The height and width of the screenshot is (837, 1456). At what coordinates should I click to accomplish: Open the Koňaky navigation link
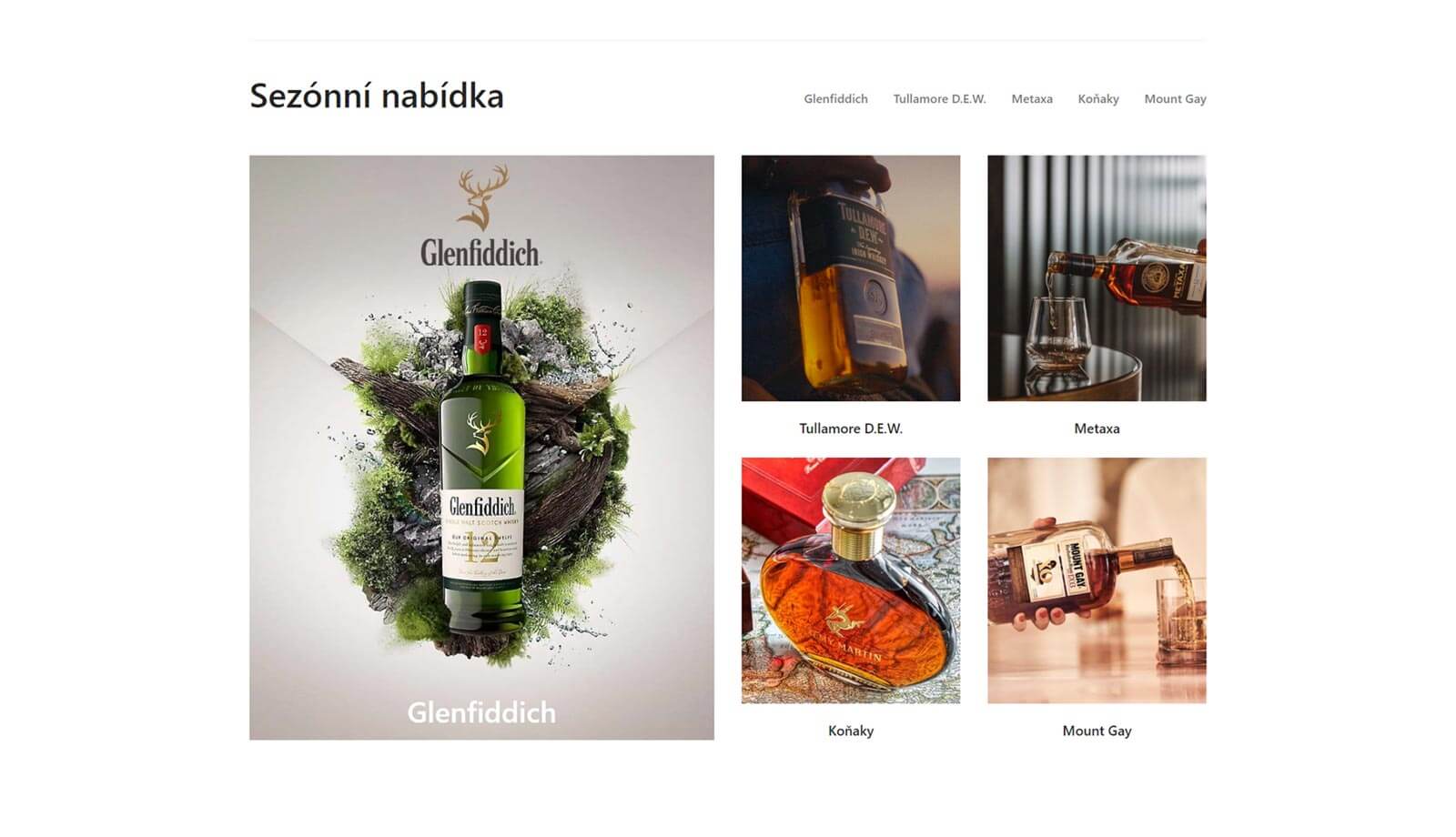[x=1098, y=99]
